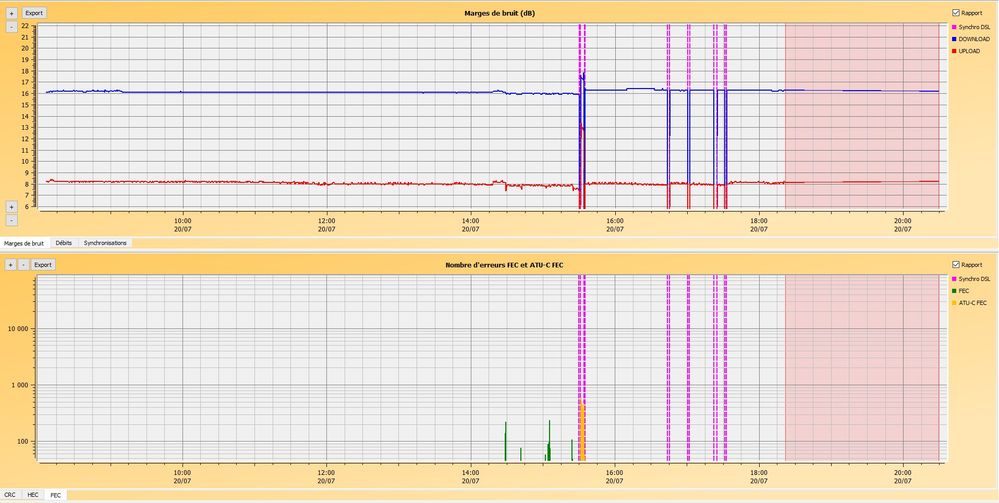
Task: Export the FEC errors chart
Action: click(x=42, y=265)
